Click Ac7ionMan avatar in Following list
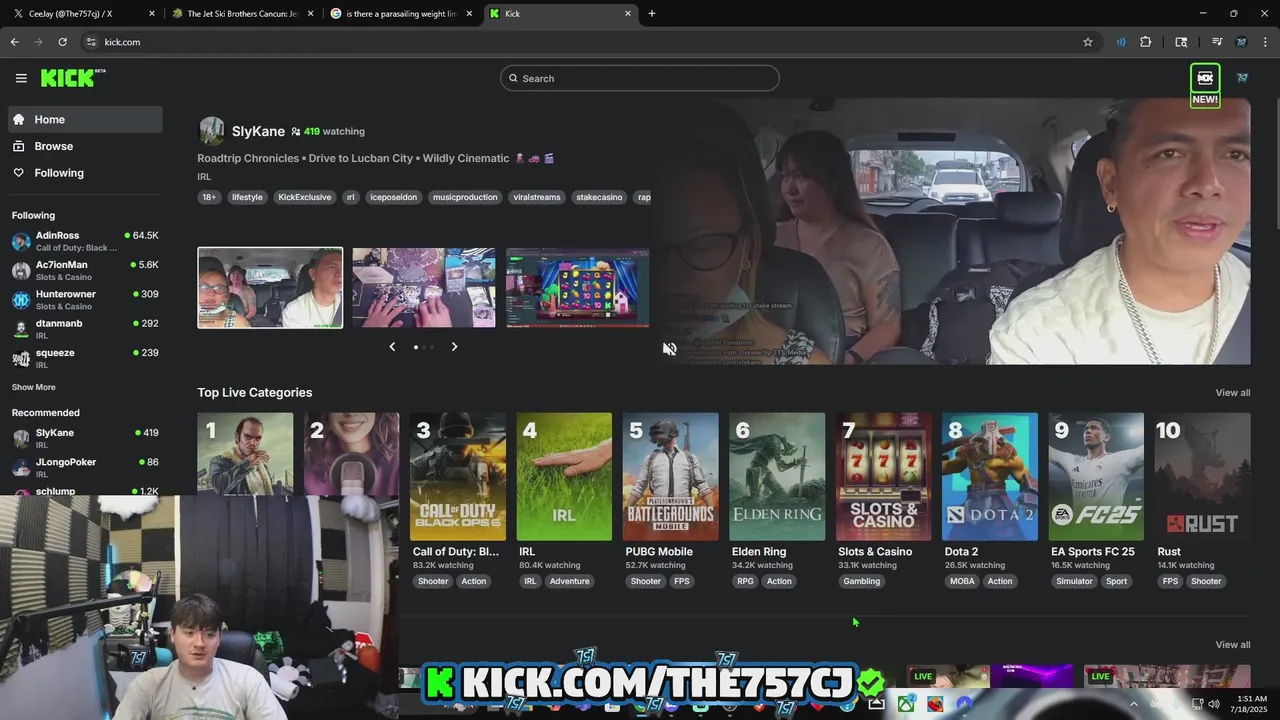1280x720 pixels. 21,270
